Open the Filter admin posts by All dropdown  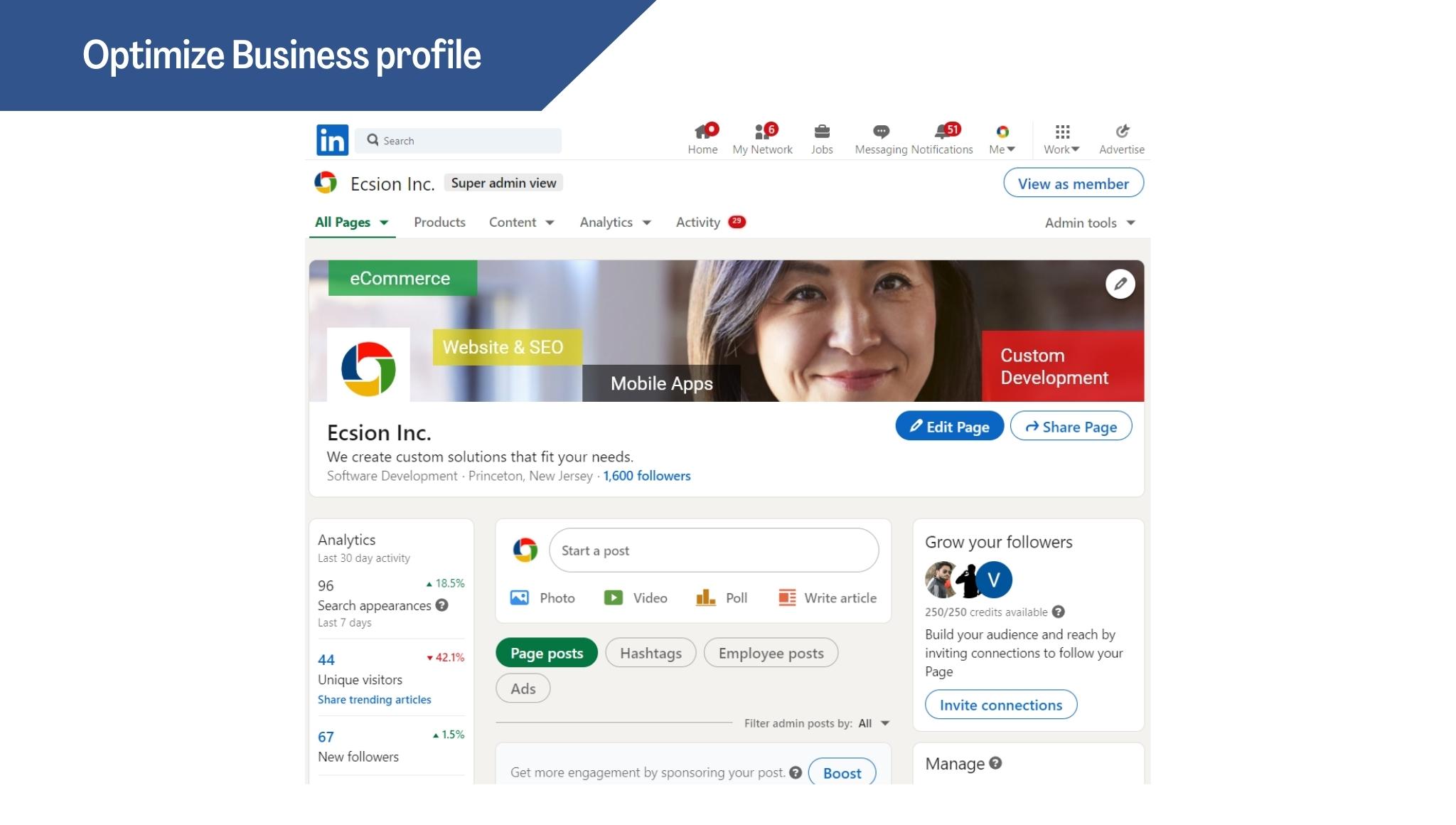(874, 723)
